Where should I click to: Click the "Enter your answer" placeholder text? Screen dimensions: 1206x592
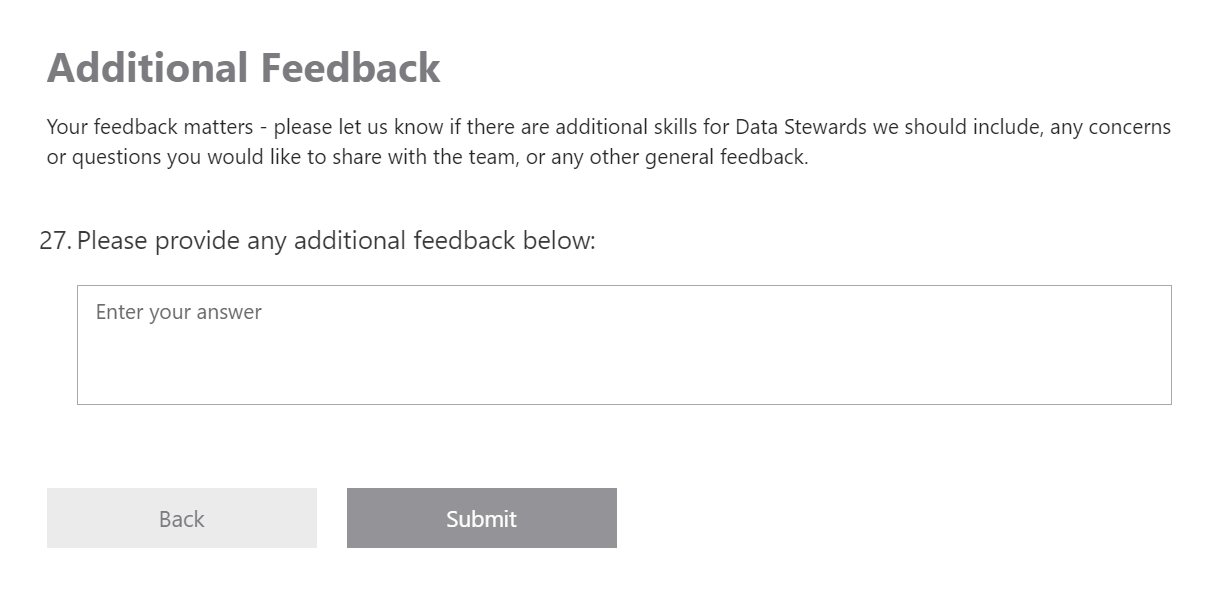(x=178, y=312)
